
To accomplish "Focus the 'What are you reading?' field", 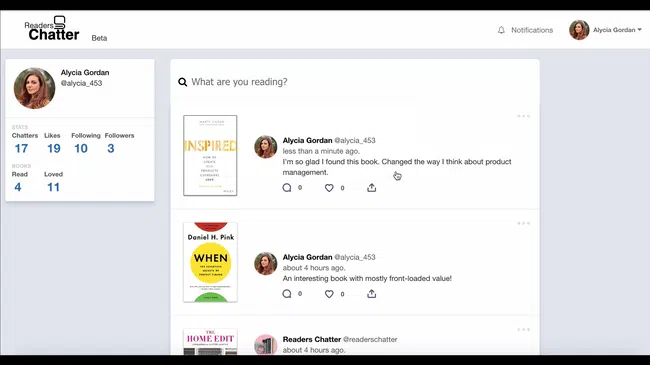I will pos(355,82).
